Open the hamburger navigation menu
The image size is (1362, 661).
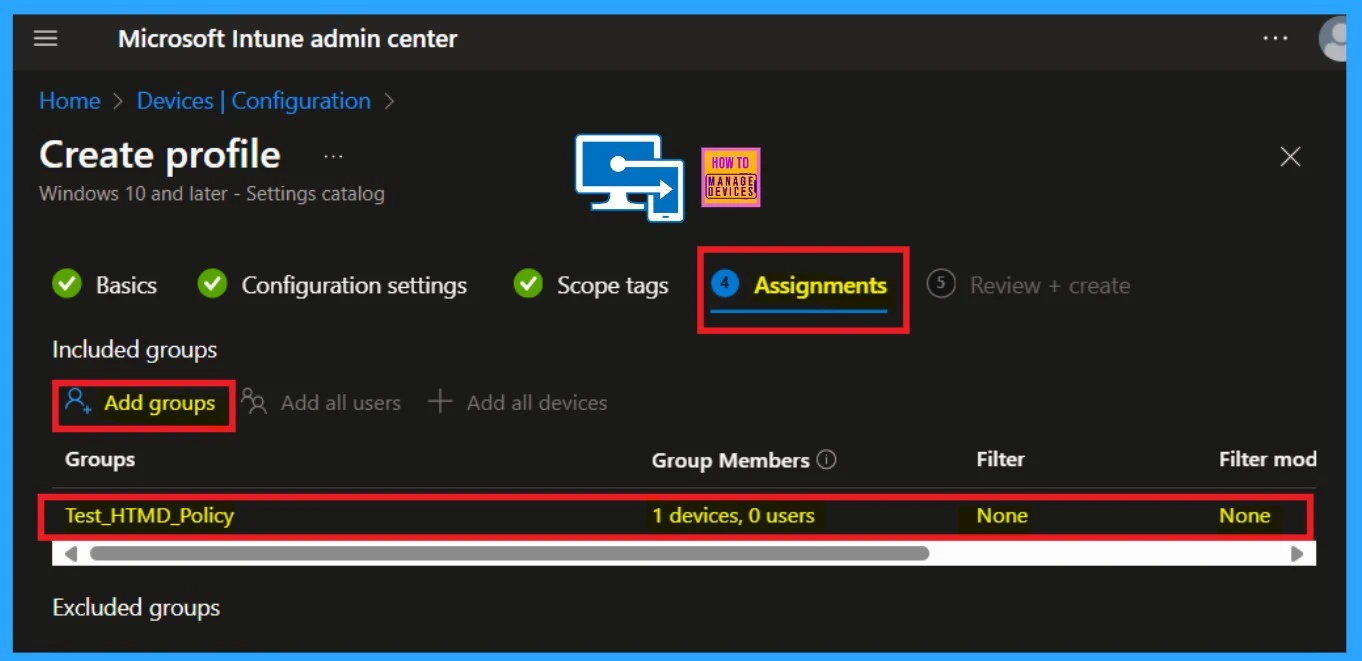pyautogui.click(x=46, y=39)
